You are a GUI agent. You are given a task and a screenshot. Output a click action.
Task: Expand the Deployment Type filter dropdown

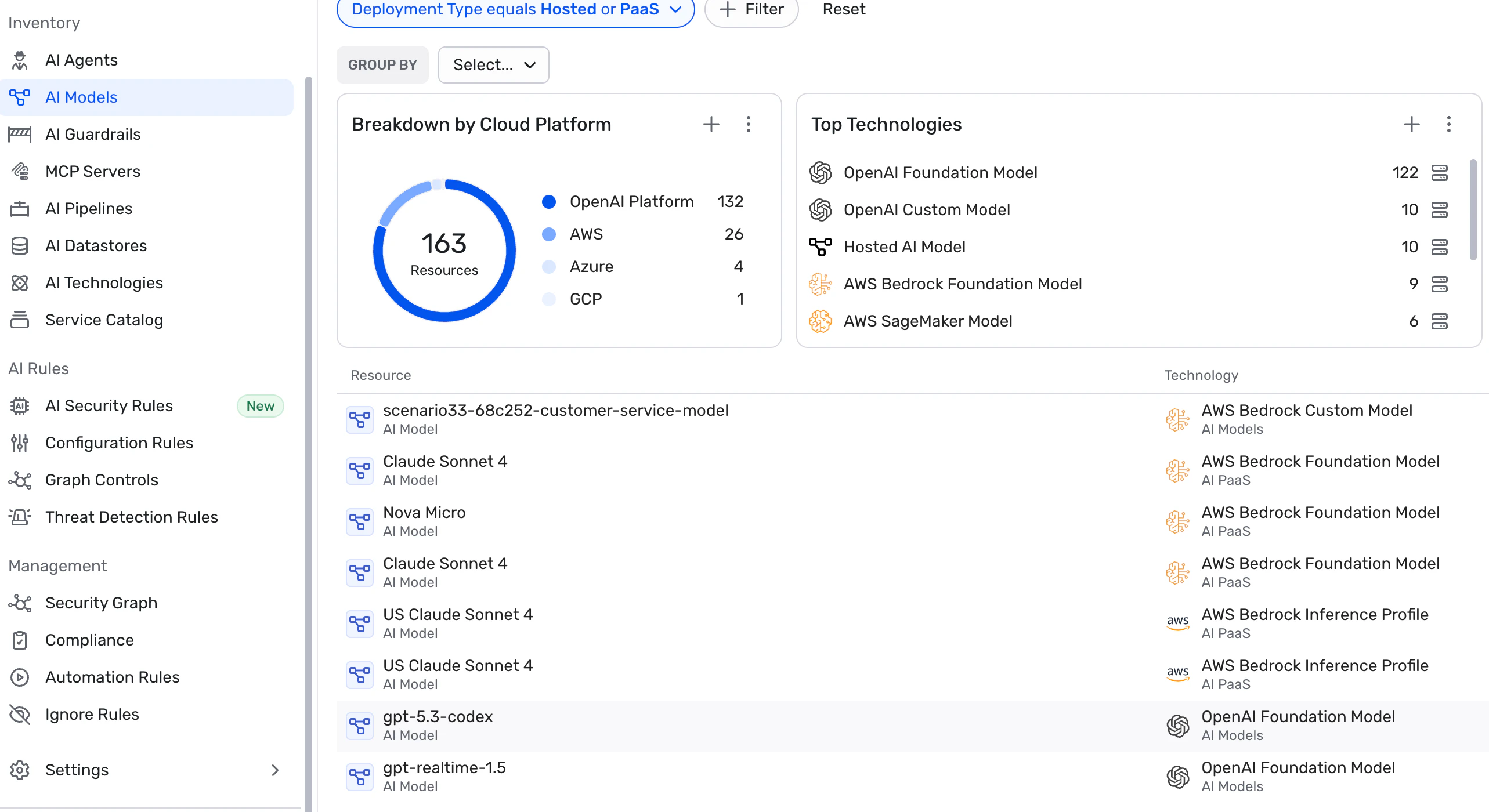tap(675, 9)
